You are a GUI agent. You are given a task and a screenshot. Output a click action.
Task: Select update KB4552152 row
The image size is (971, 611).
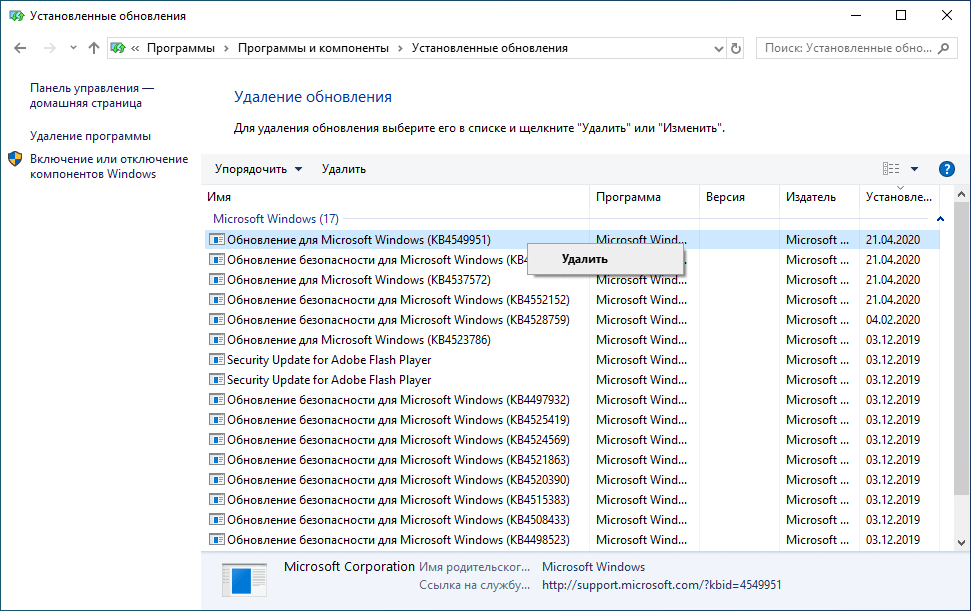(x=572, y=300)
